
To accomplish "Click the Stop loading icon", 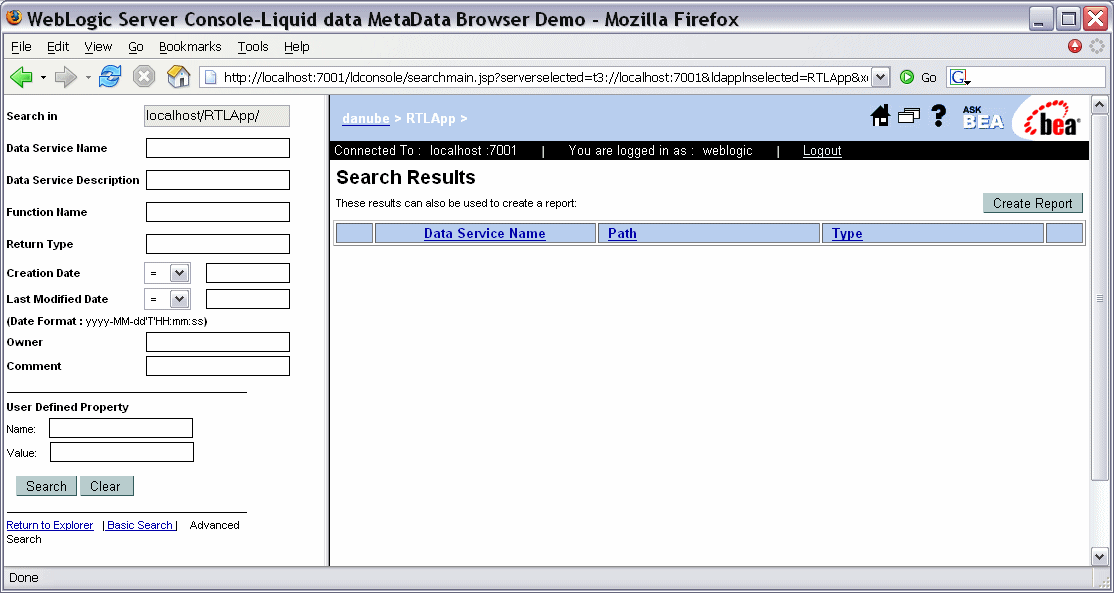I will [x=144, y=77].
